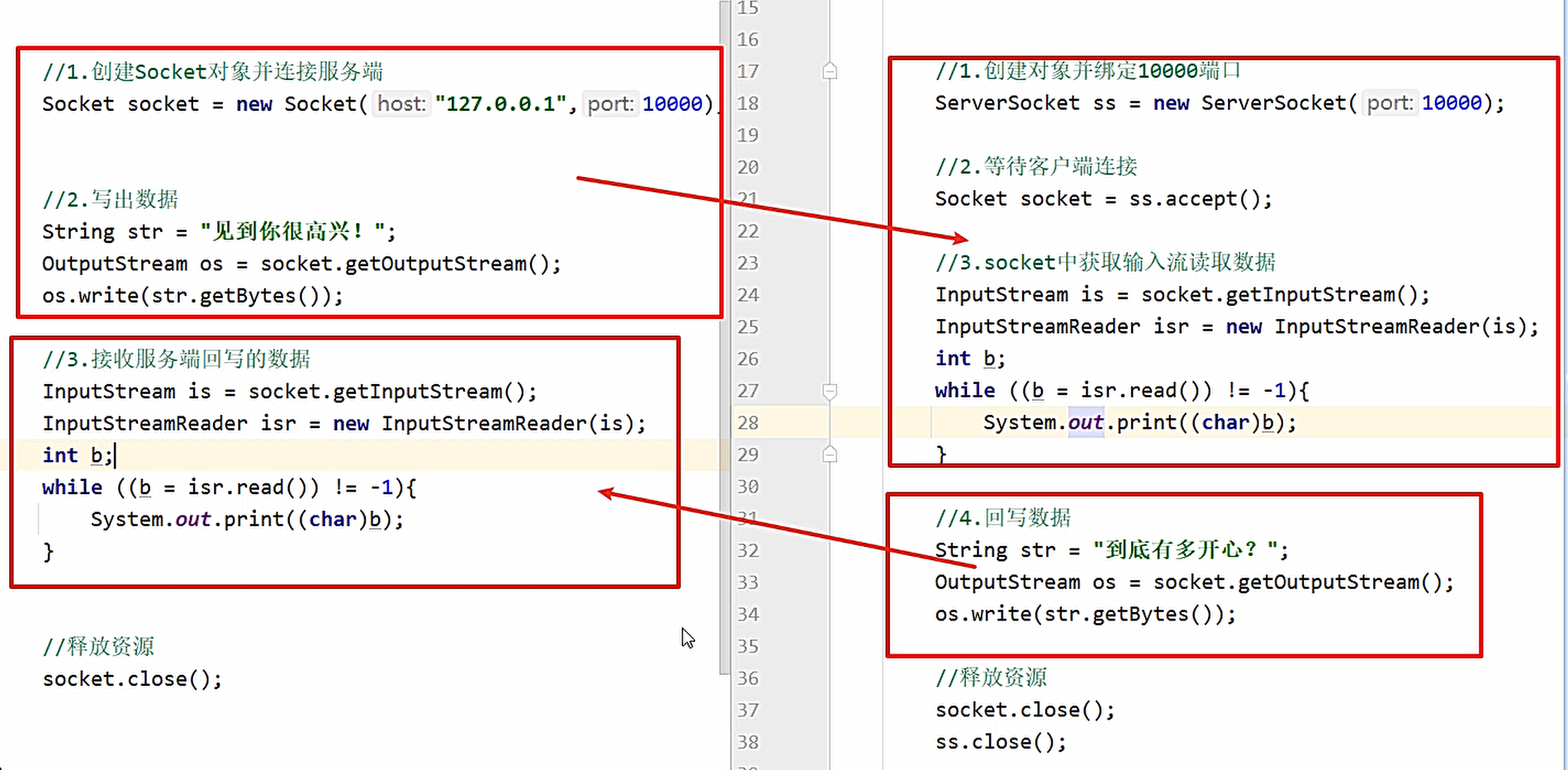1568x770 pixels.
Task: Click "InputStream is = socket.getInputStream();" in the left pane
Action: [x=290, y=392]
